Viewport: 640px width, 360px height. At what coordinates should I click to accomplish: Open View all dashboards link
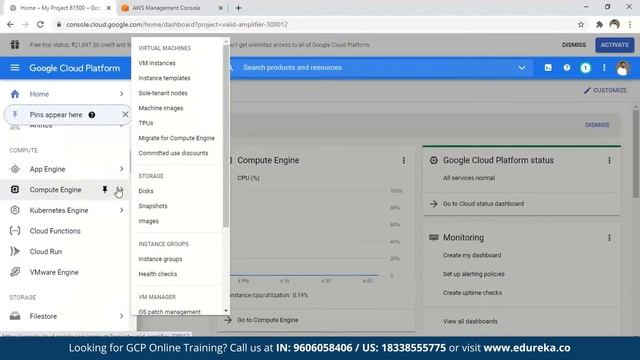[470, 321]
